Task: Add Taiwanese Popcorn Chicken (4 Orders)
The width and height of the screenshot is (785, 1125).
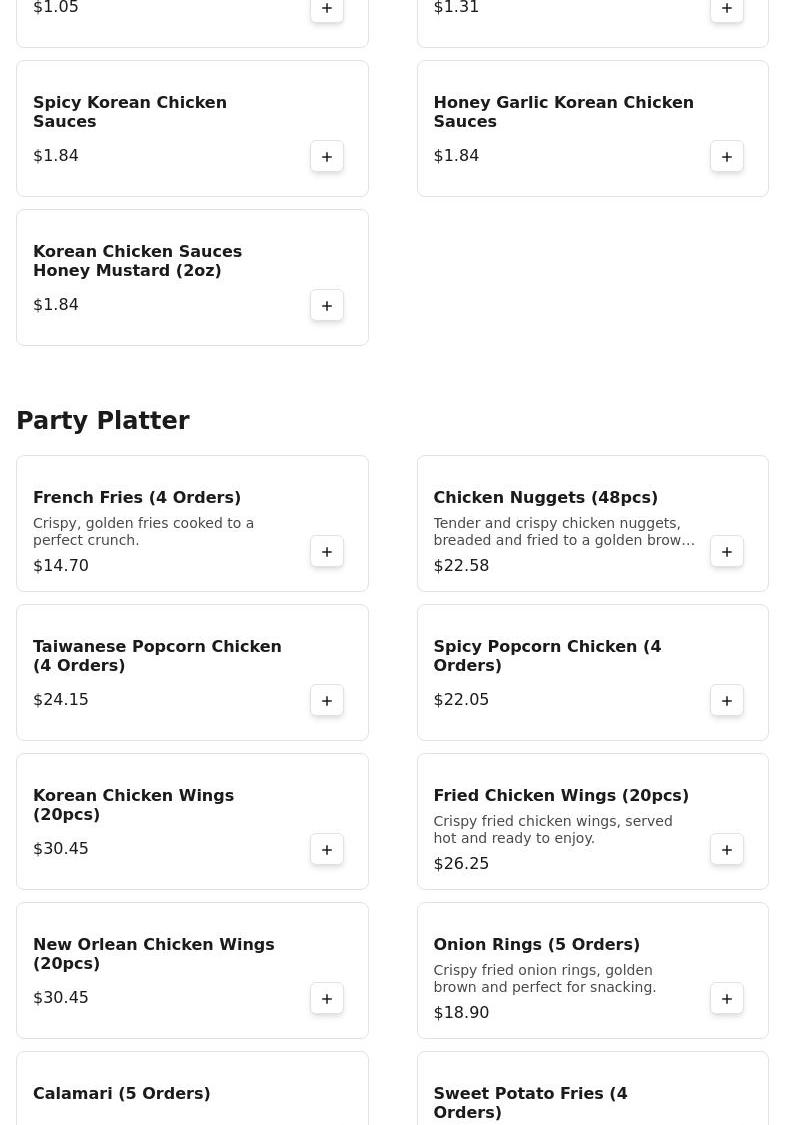Action: pos(327,700)
